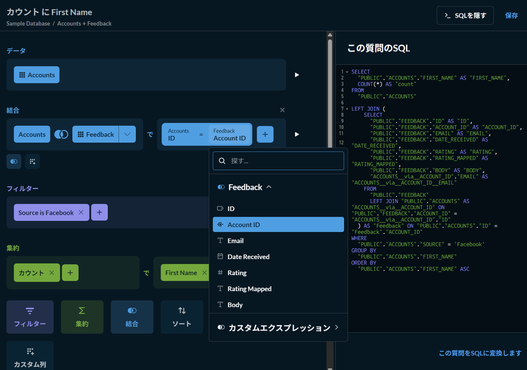
Task: Remove the join step with X
Action: coord(282,110)
